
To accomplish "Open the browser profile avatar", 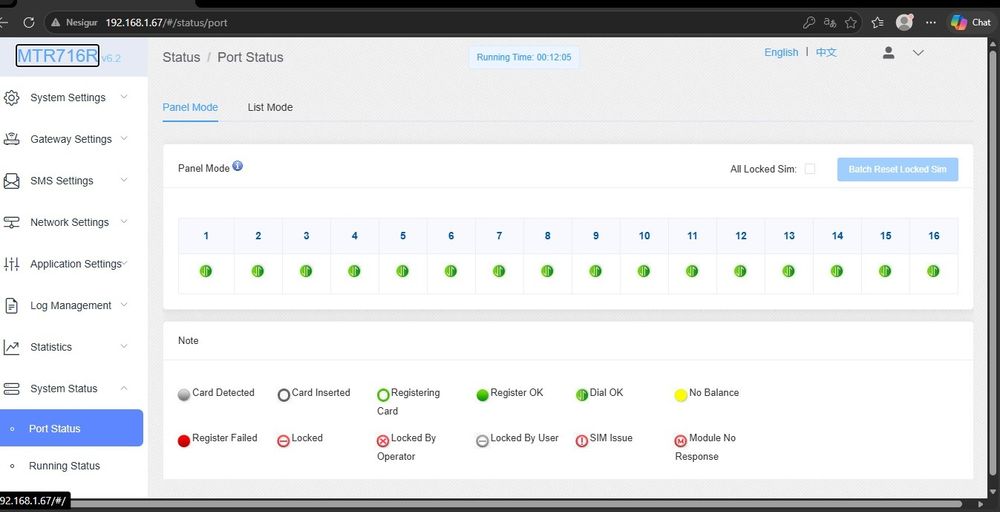I will [904, 22].
